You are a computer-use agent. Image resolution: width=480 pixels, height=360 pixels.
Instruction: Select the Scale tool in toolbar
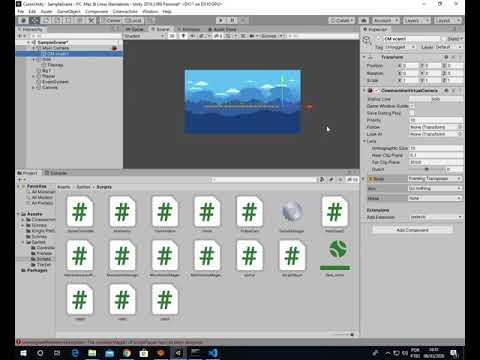[x=57, y=20]
